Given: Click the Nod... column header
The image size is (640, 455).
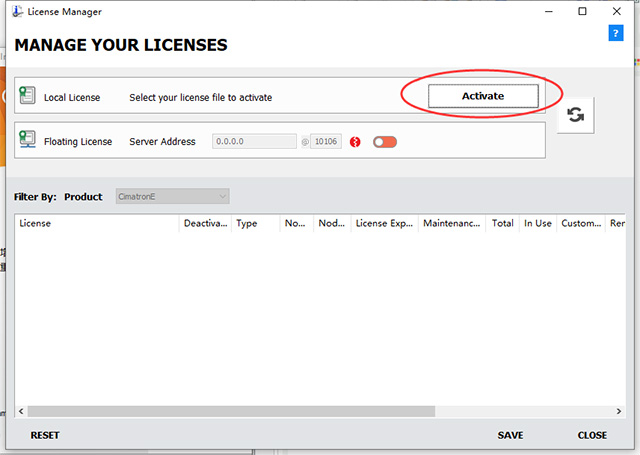Looking at the screenshot, I should pyautogui.click(x=332, y=223).
